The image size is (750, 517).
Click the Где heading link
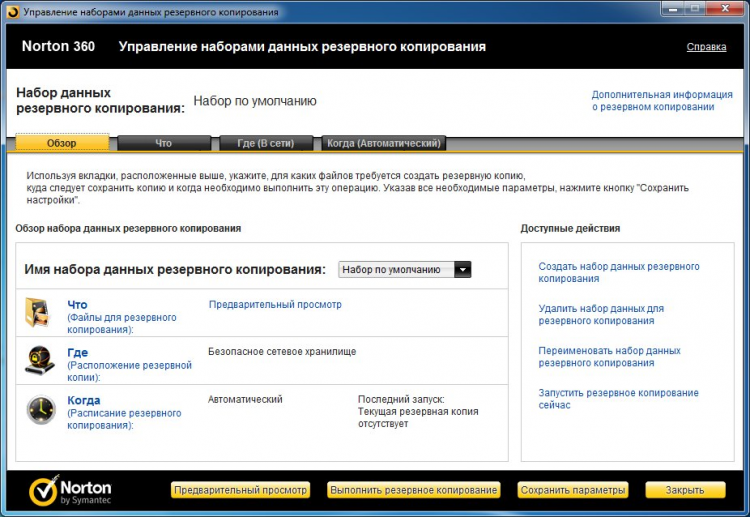point(77,352)
